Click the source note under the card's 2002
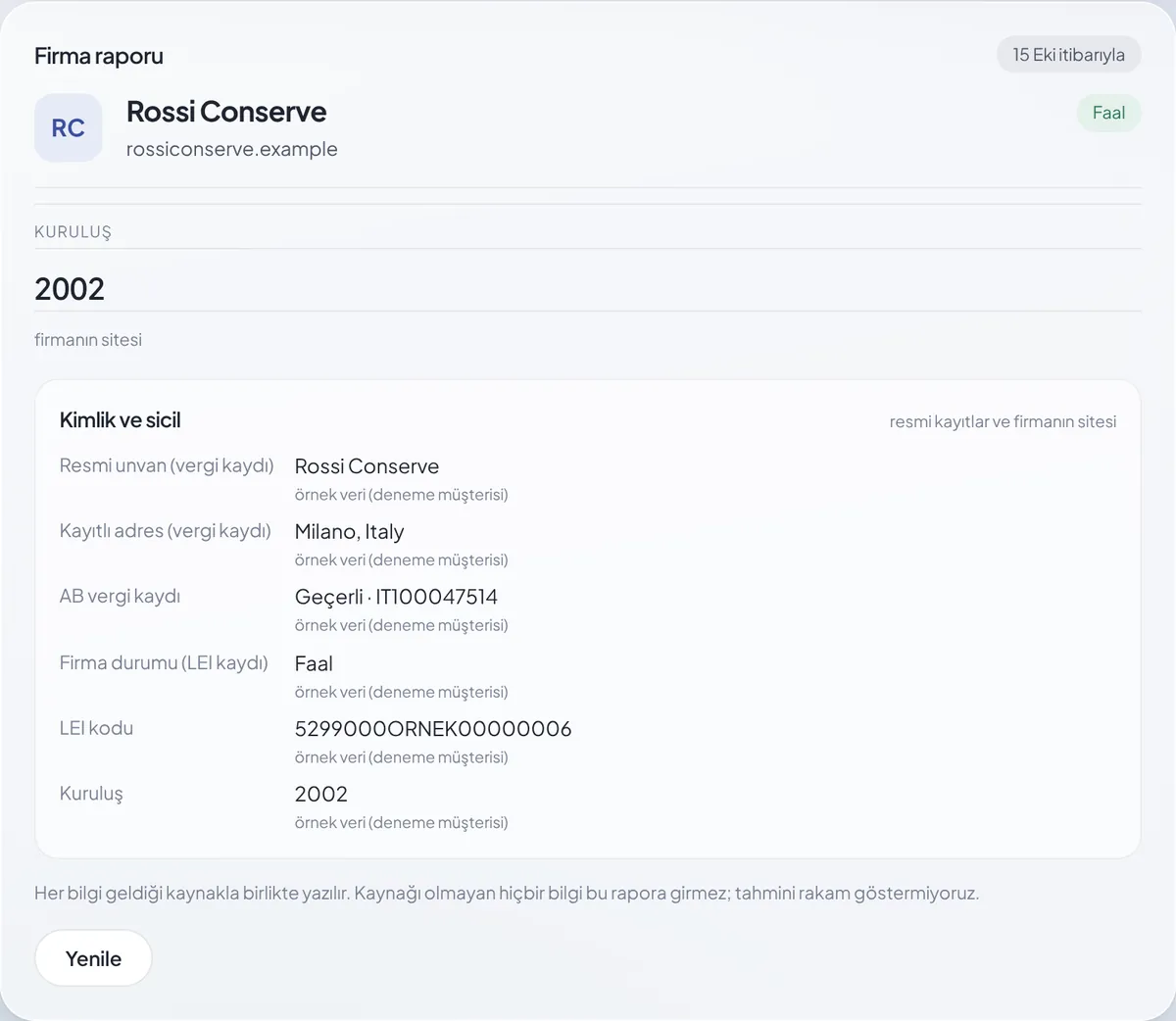This screenshot has width=1176, height=1021. click(401, 823)
